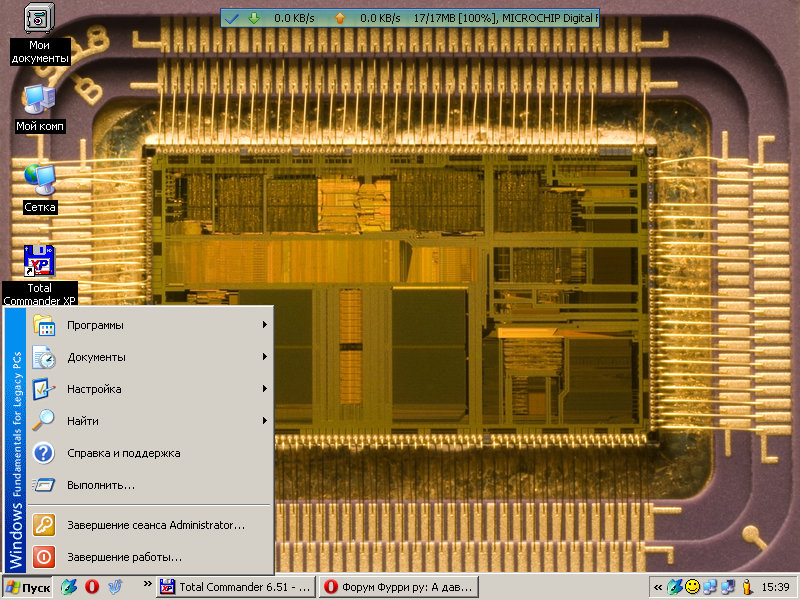Expand the Документы submenu arrow
Screen dimensions: 800x600
(264, 357)
